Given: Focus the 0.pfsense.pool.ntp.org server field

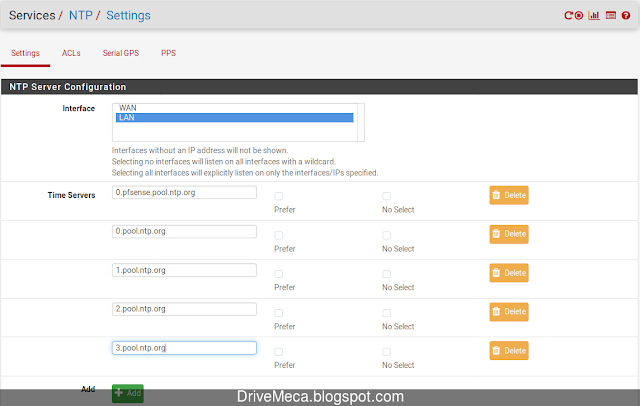Looking at the screenshot, I should click(184, 193).
